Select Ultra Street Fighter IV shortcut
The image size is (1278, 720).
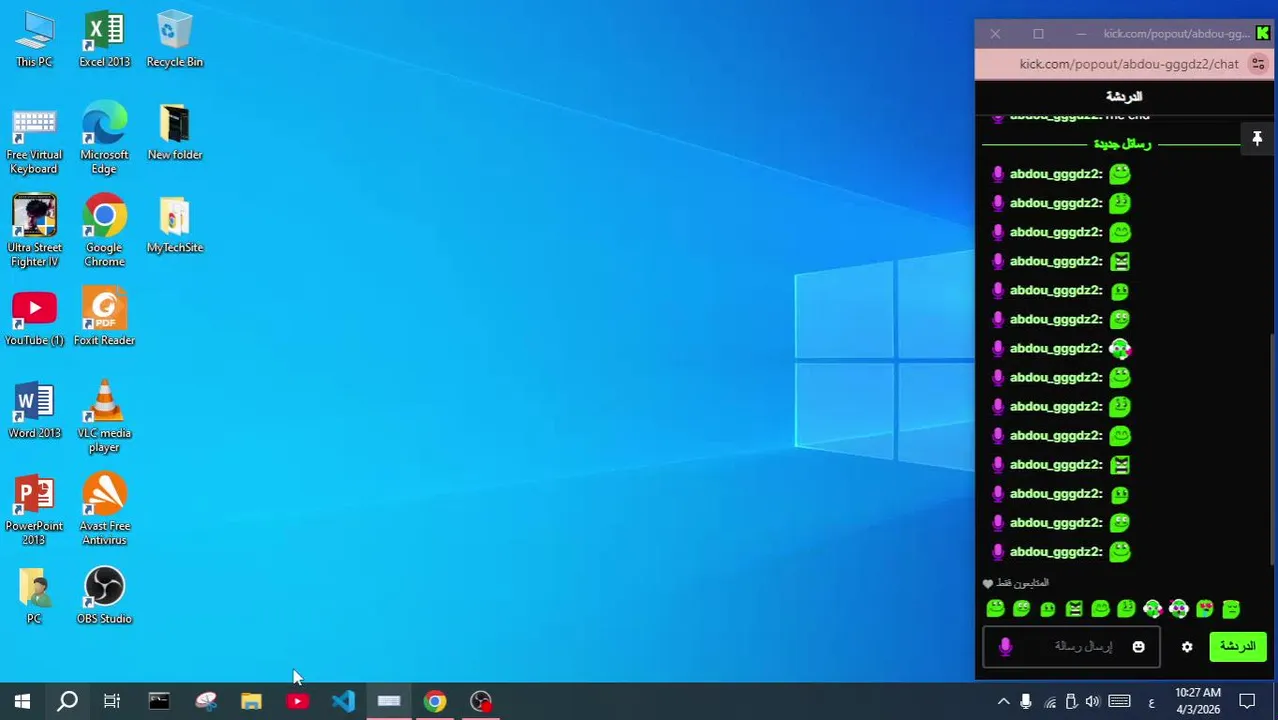pos(34,232)
